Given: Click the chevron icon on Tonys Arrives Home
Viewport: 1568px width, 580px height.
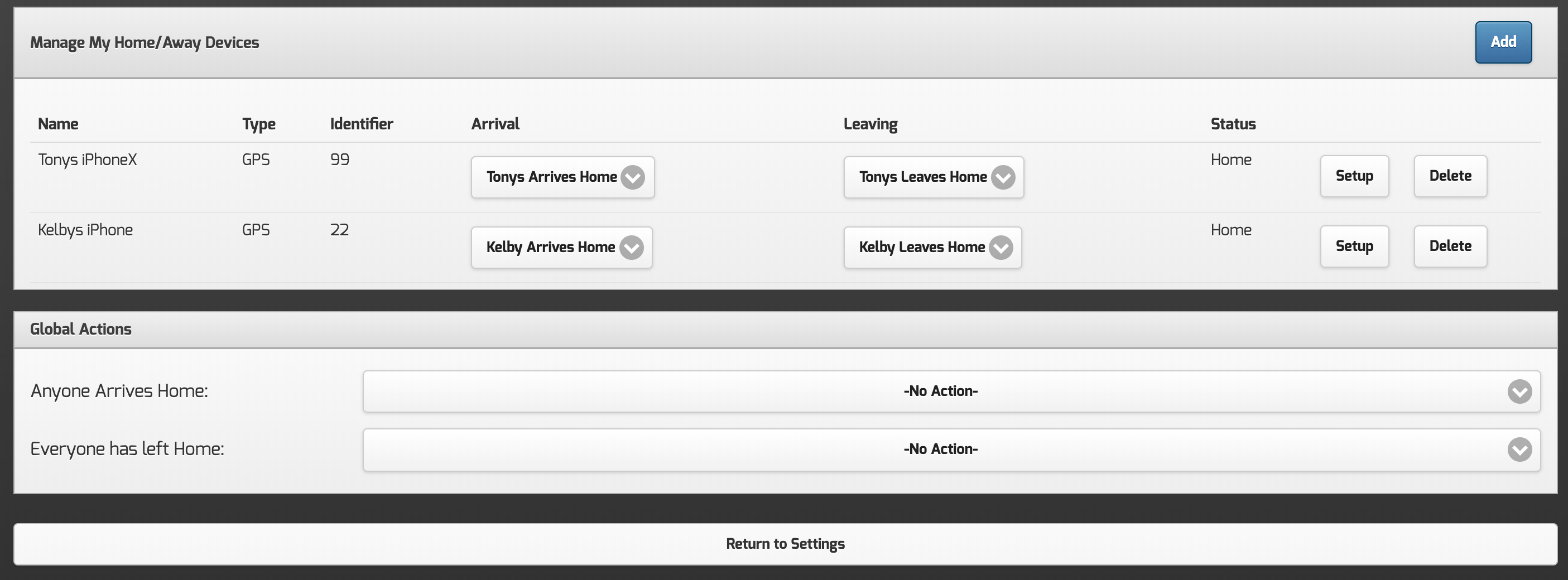Looking at the screenshot, I should coord(633,178).
